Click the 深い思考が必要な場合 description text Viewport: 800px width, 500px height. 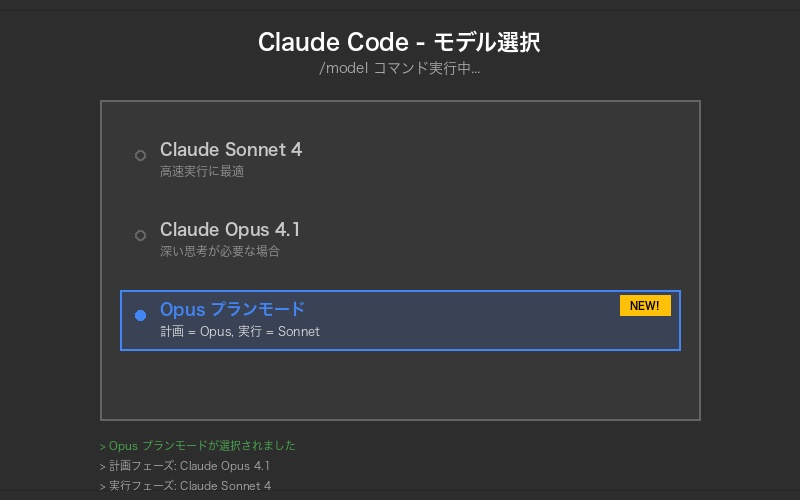pyautogui.click(x=220, y=252)
